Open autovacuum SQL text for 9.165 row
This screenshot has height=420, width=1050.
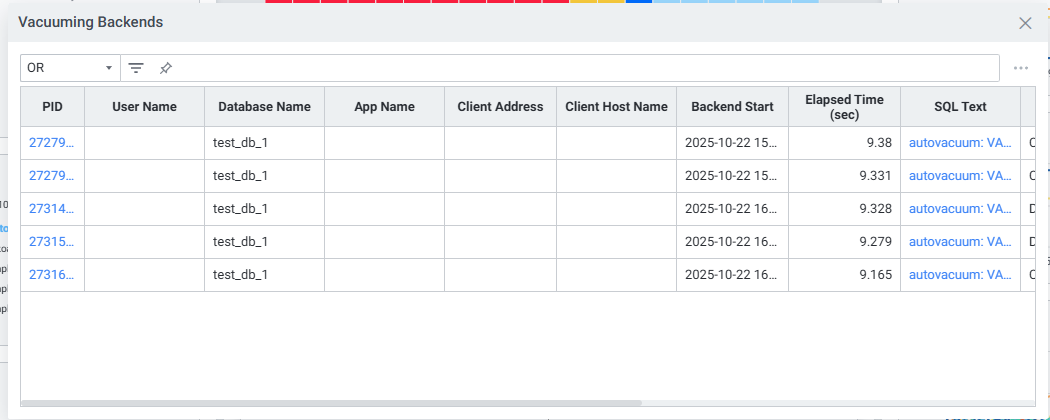(x=960, y=275)
